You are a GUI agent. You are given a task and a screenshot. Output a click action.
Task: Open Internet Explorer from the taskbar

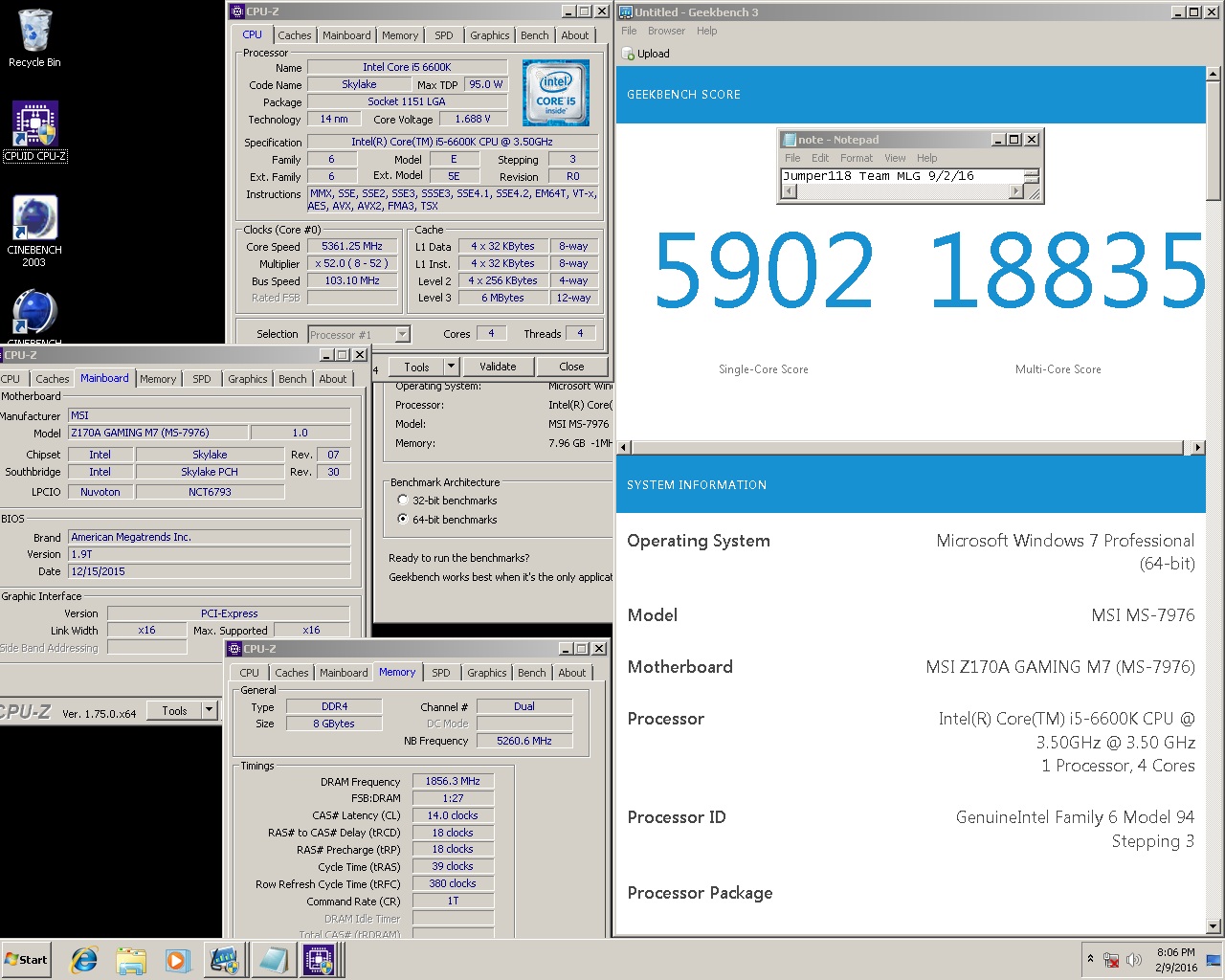point(84,960)
